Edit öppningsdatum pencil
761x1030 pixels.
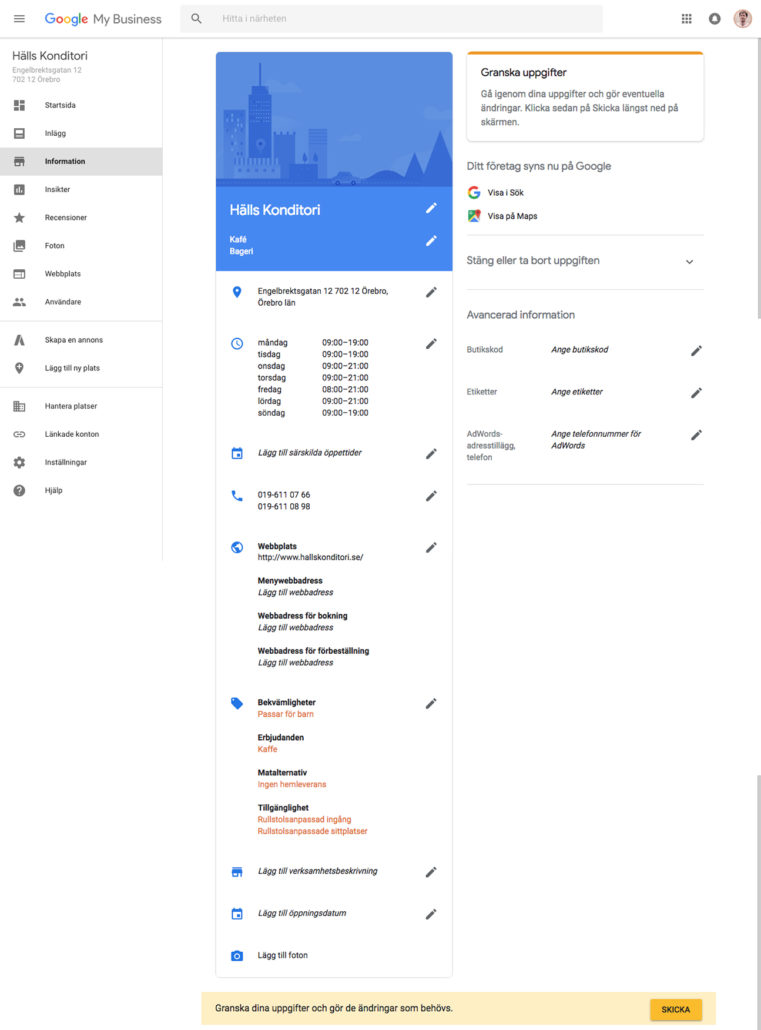coord(431,914)
